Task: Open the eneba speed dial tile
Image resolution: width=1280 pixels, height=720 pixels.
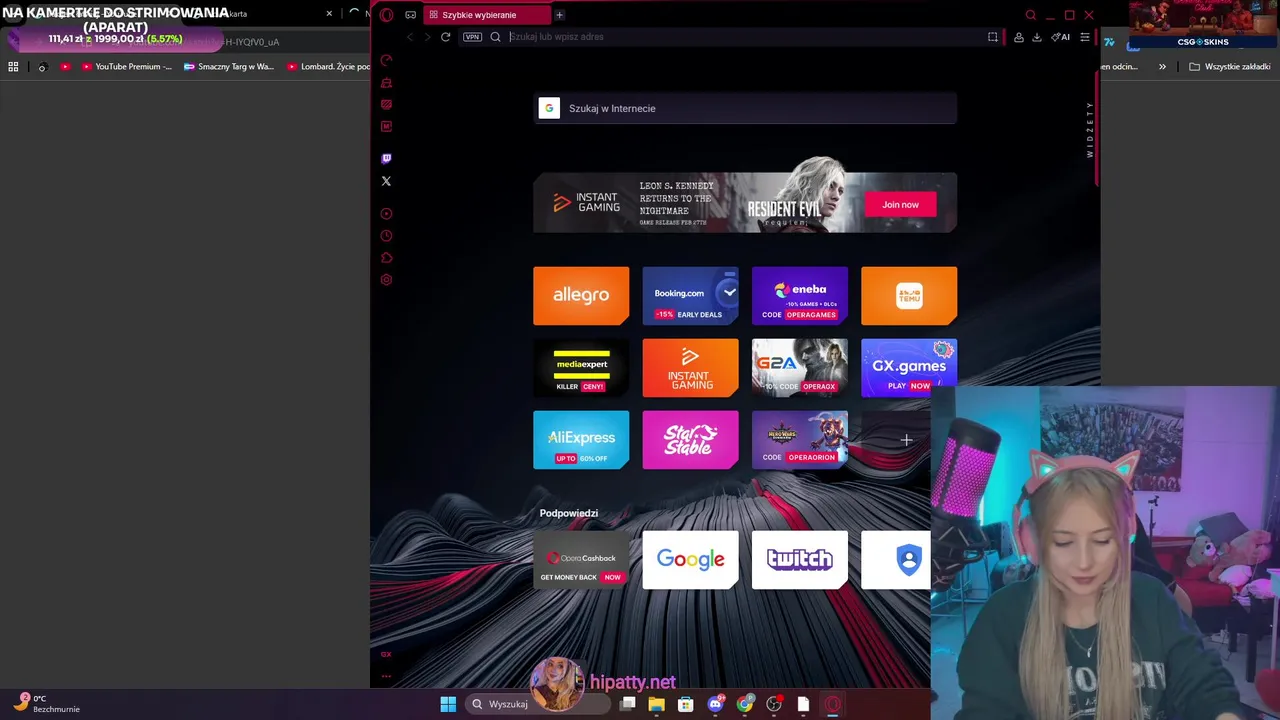Action: [x=800, y=296]
